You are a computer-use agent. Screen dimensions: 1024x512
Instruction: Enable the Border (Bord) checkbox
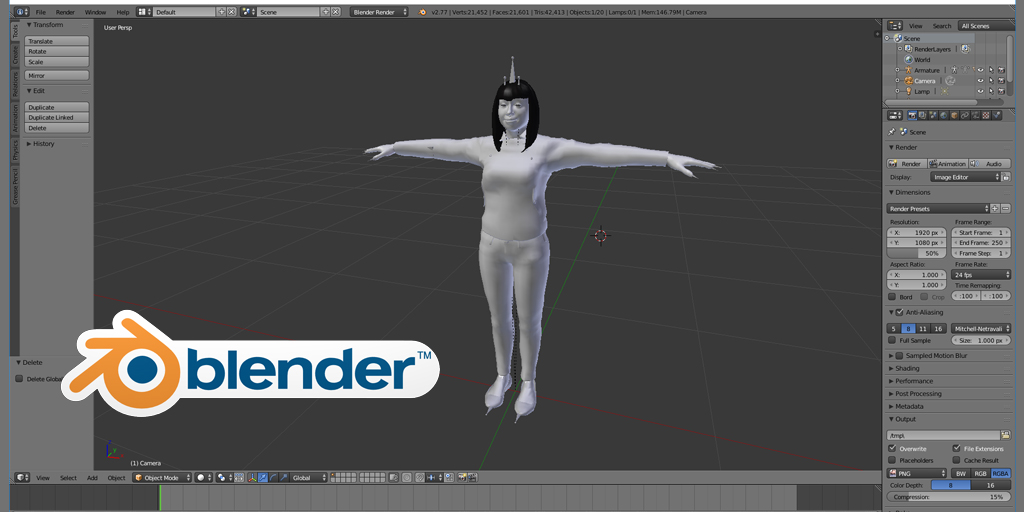click(893, 296)
